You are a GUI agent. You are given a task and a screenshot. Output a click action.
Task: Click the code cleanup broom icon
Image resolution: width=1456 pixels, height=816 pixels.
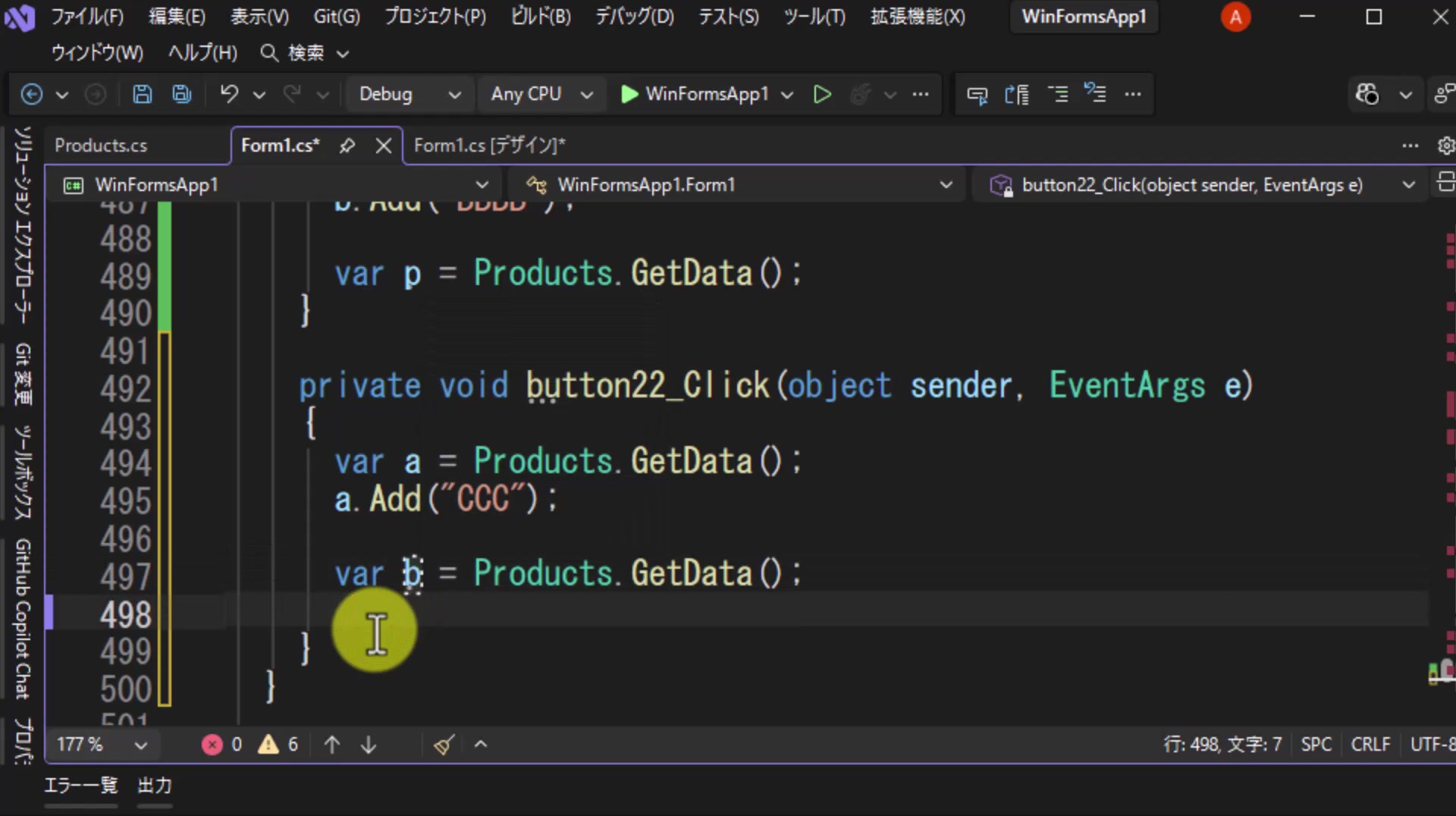pyautogui.click(x=444, y=745)
